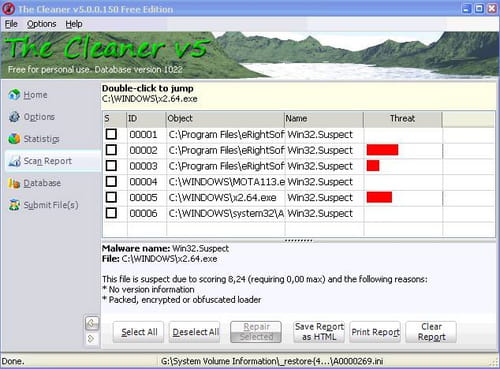The width and height of the screenshot is (500, 369).
Task: Click Win32.Suspect name in row 00006
Action: [x=320, y=213]
